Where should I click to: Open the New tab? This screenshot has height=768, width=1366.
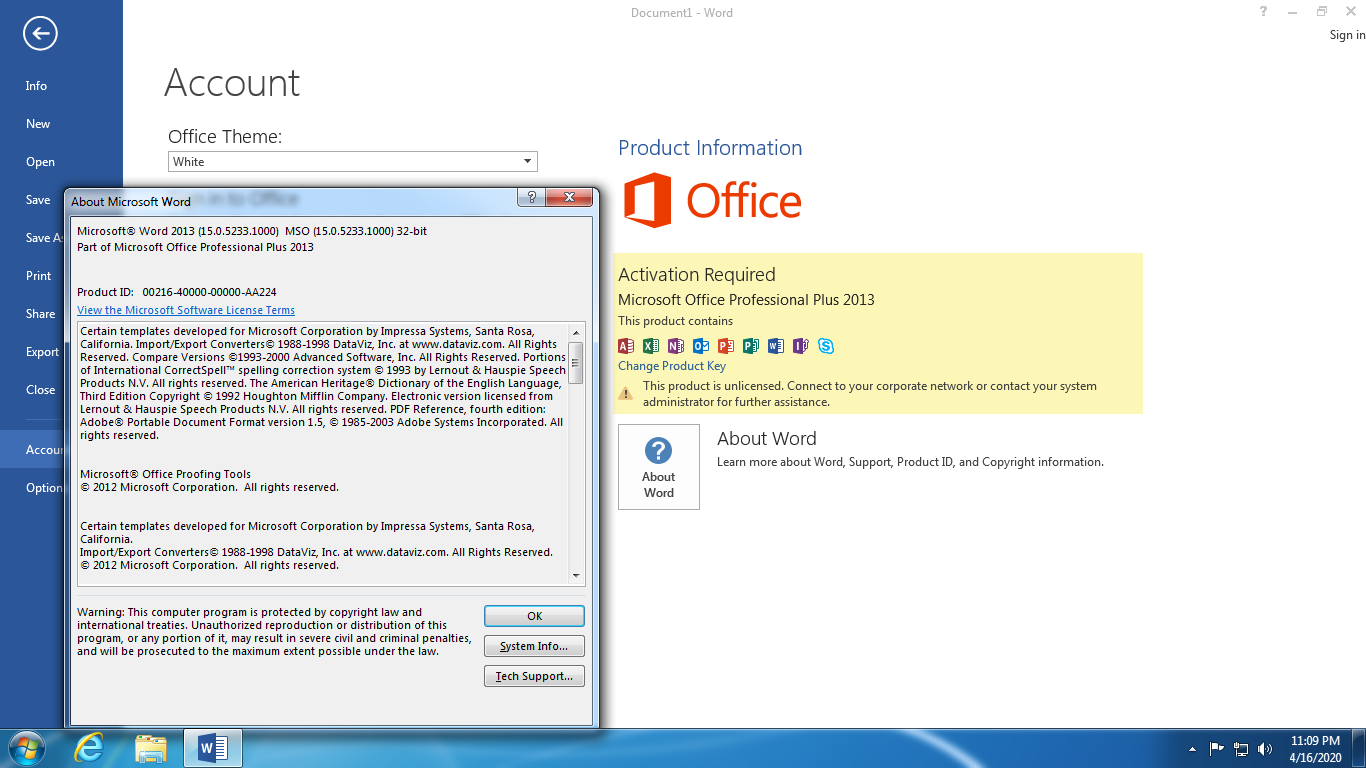tap(38, 124)
